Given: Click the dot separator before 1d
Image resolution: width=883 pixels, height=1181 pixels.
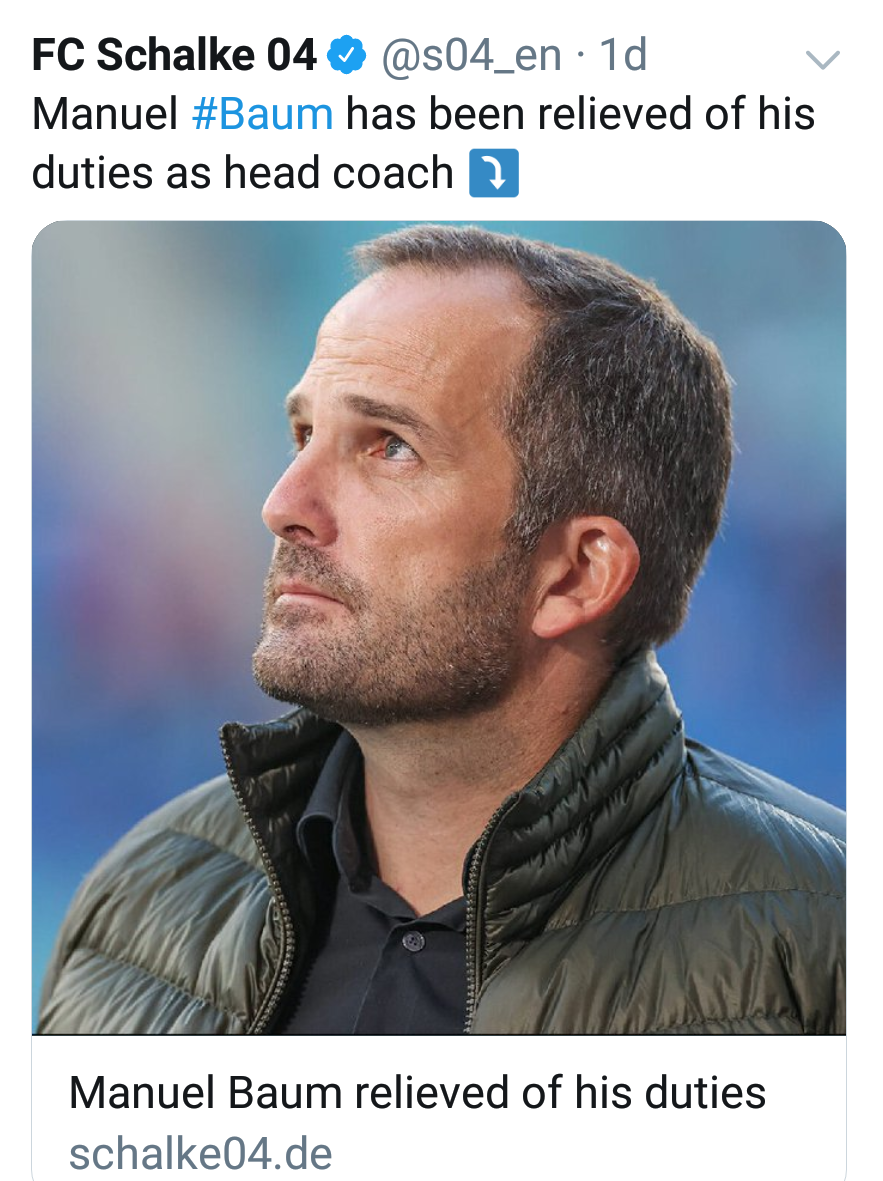Looking at the screenshot, I should tap(580, 56).
